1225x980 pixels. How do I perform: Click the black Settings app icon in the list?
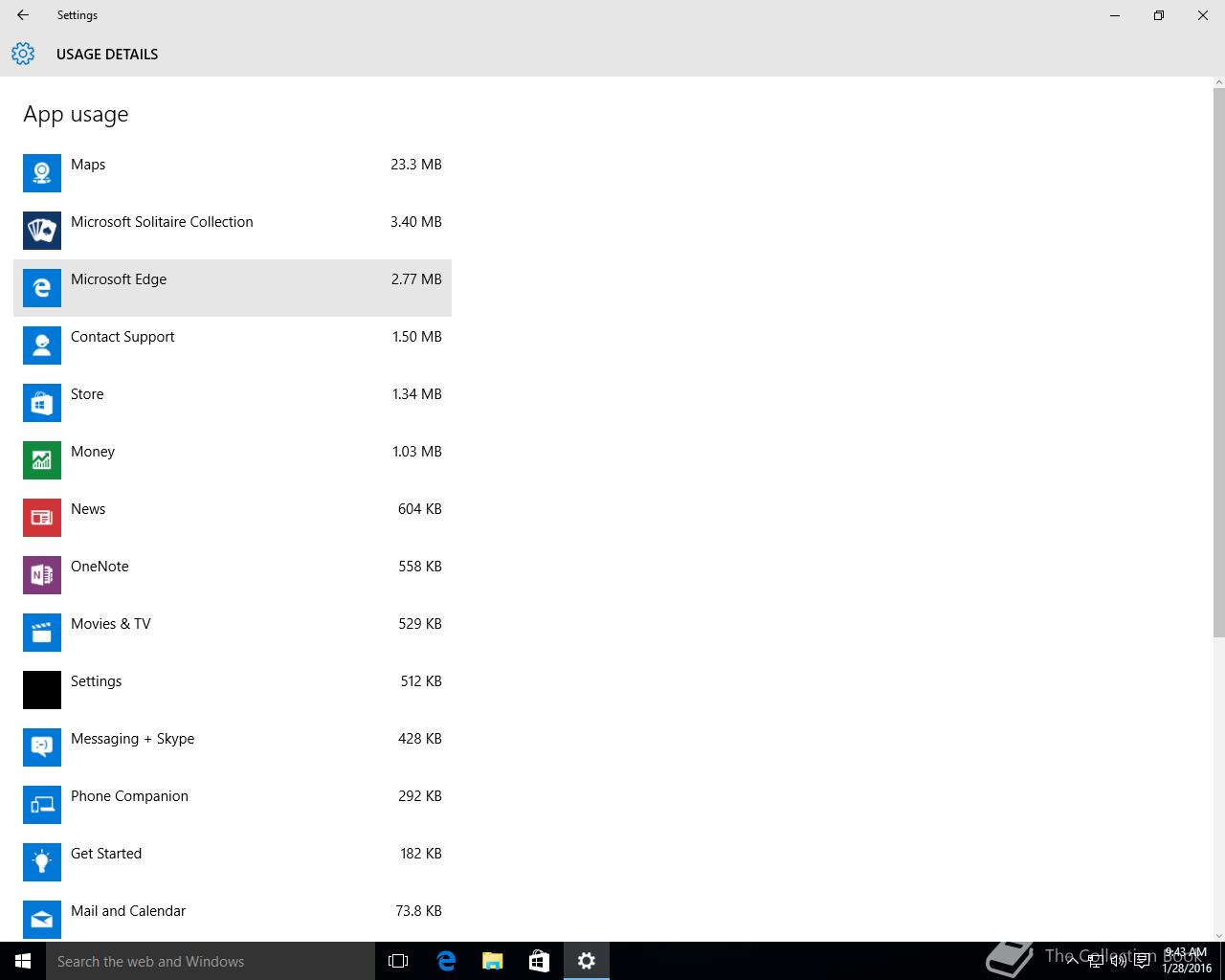pyautogui.click(x=42, y=690)
